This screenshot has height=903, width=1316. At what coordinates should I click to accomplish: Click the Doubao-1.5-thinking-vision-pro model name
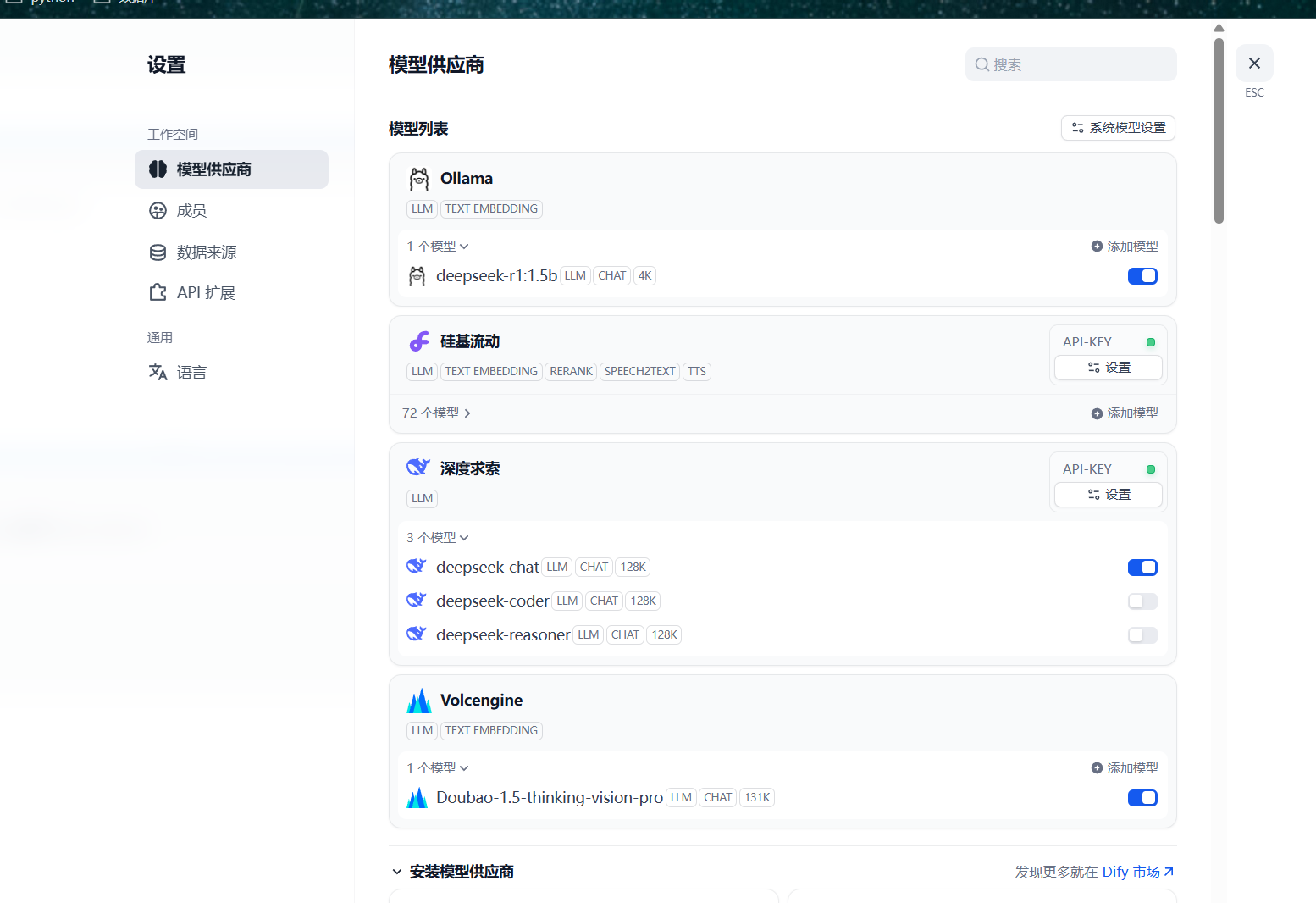pyautogui.click(x=550, y=798)
